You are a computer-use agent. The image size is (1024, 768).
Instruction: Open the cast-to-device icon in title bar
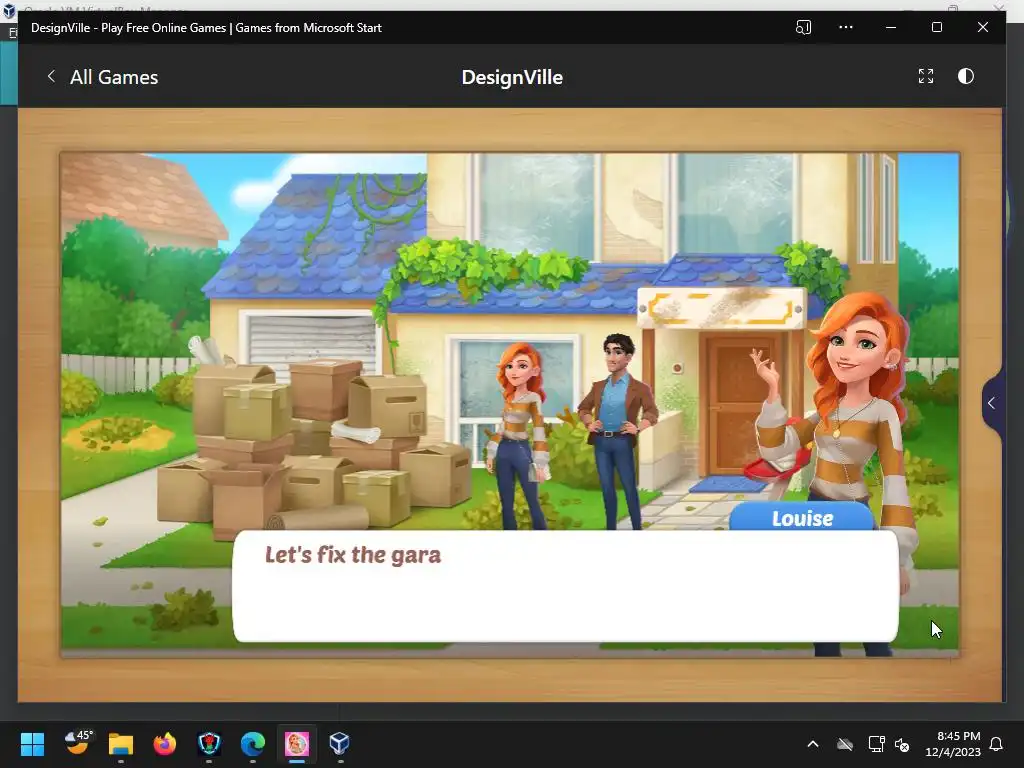click(803, 27)
